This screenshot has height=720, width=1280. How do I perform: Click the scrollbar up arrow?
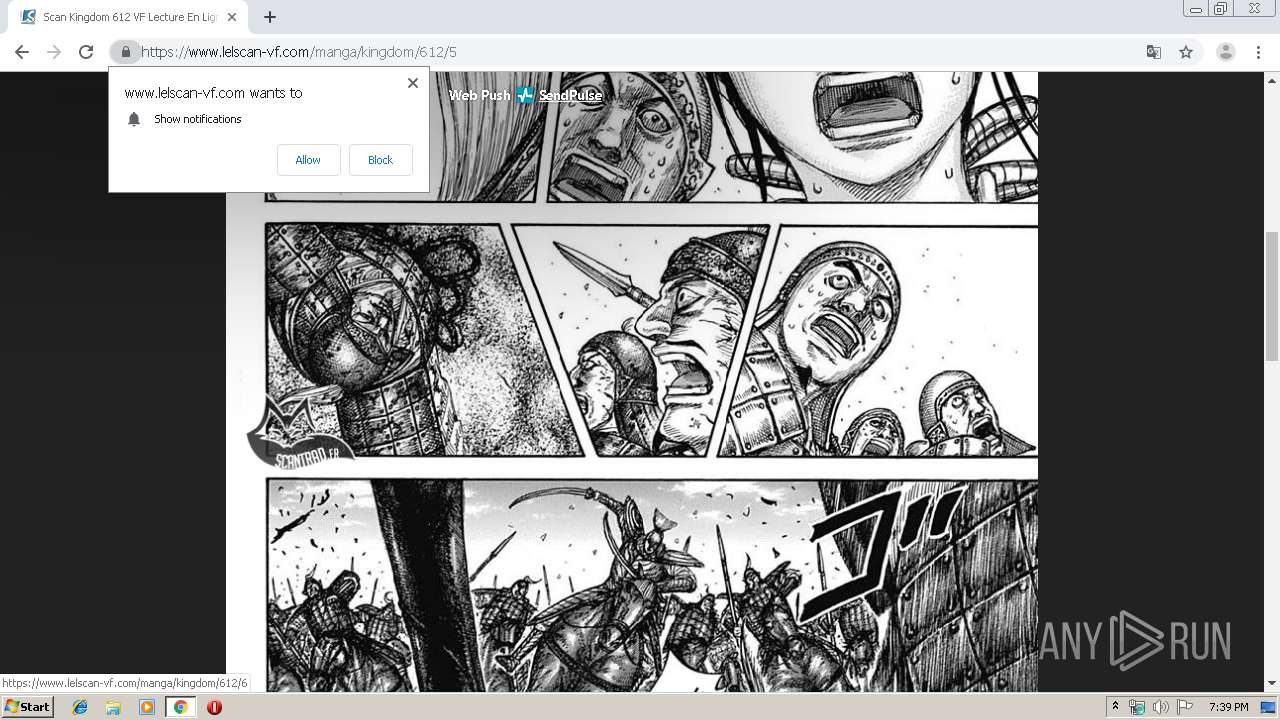coord(1272,79)
